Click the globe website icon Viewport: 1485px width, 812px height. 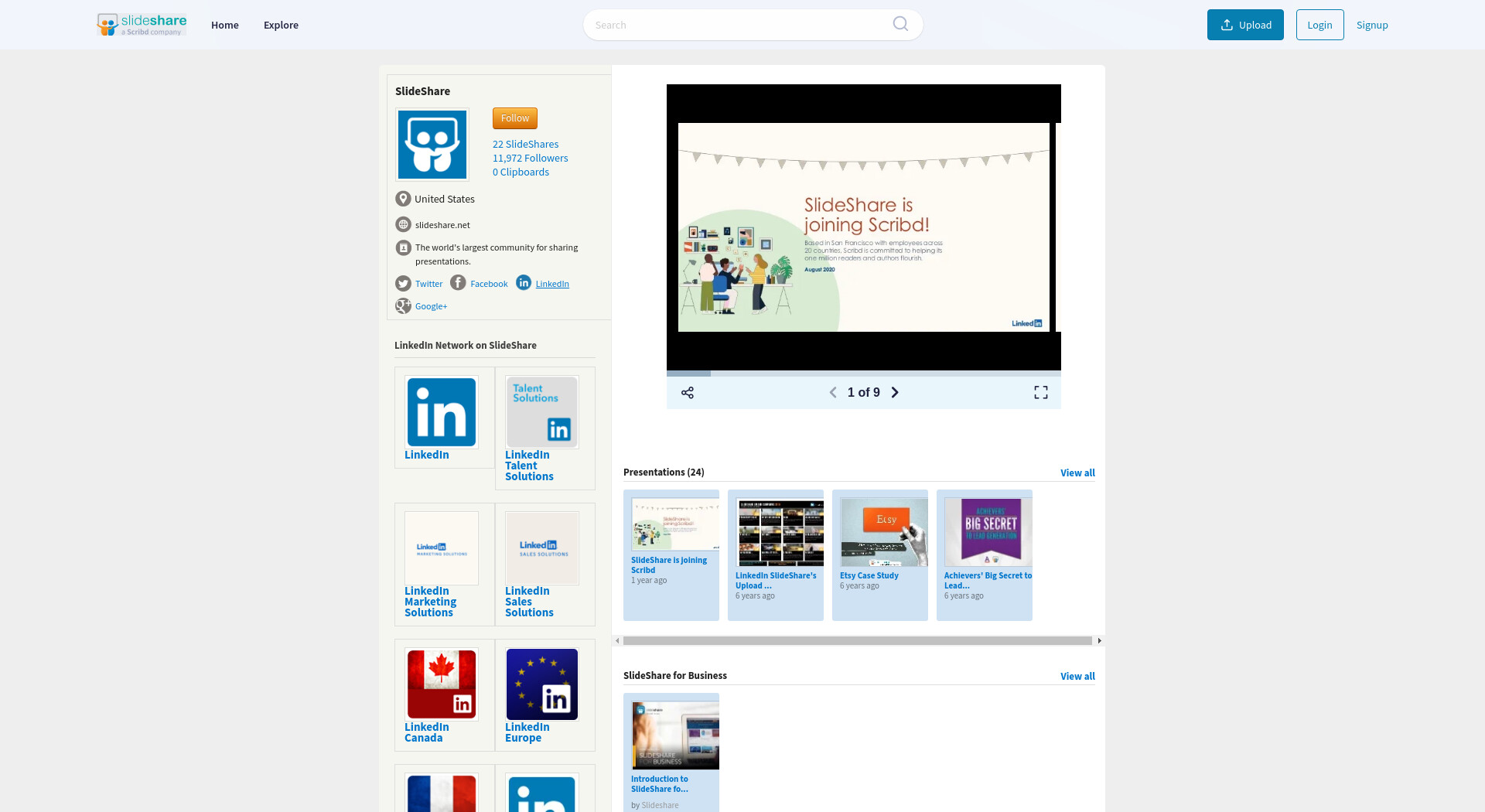(x=403, y=225)
